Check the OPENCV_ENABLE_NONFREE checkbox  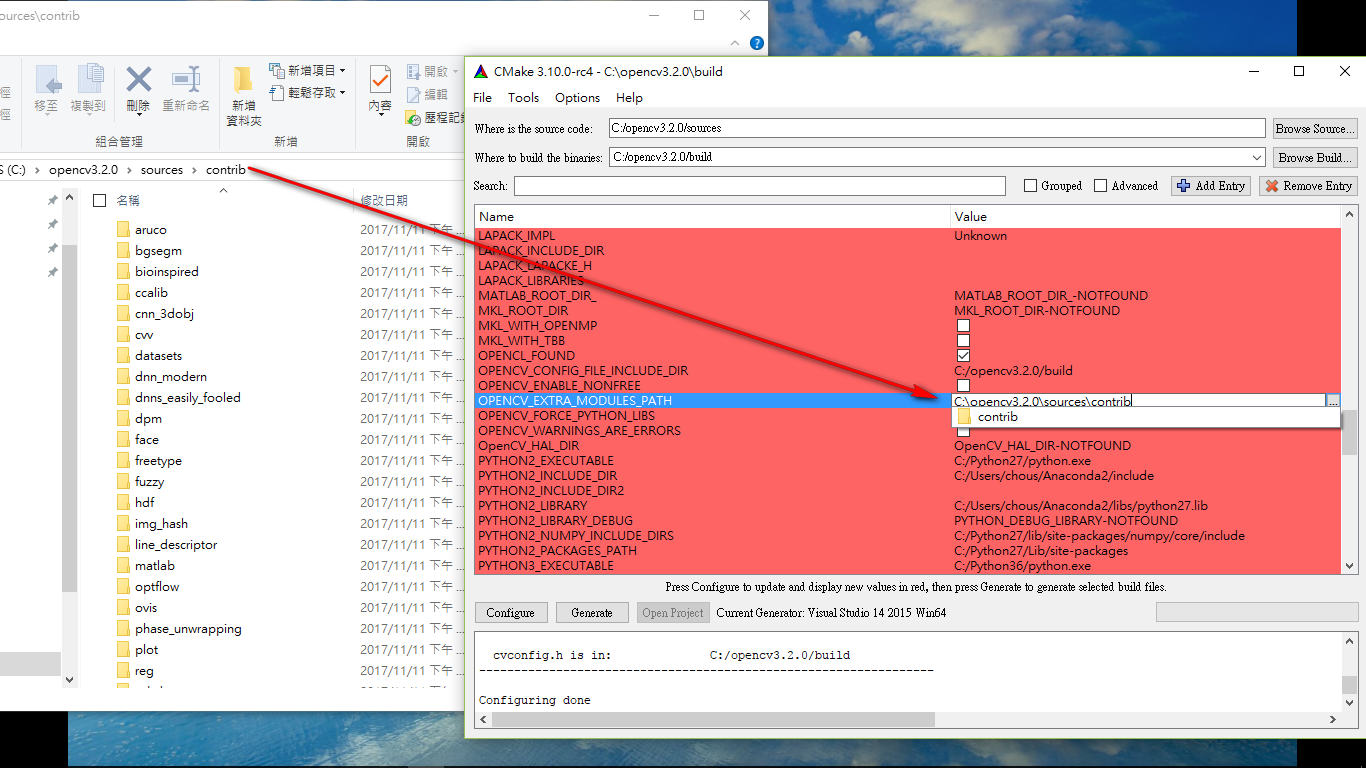(x=963, y=385)
